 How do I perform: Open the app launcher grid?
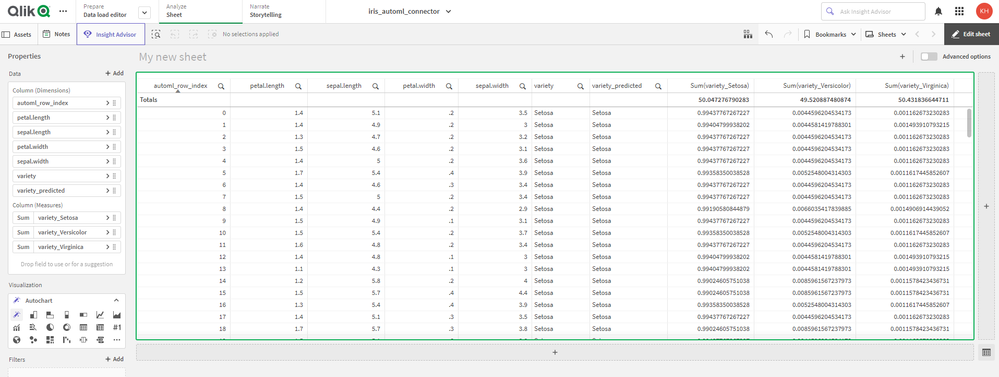pos(959,11)
